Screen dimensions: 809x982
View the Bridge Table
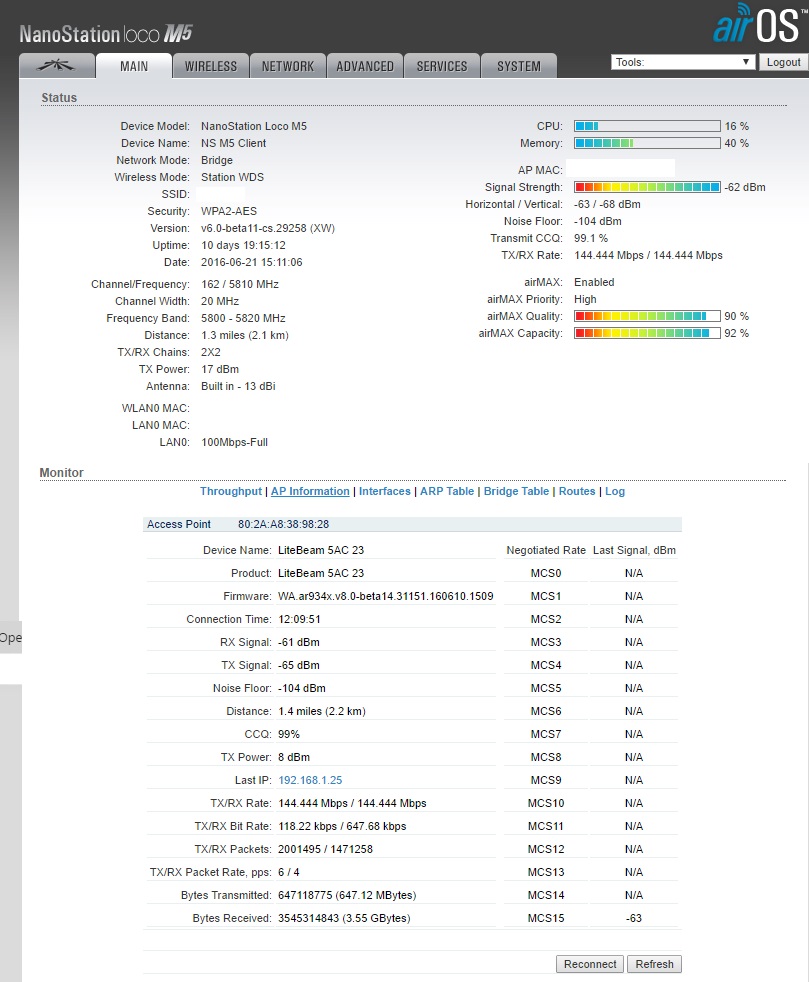coord(516,492)
